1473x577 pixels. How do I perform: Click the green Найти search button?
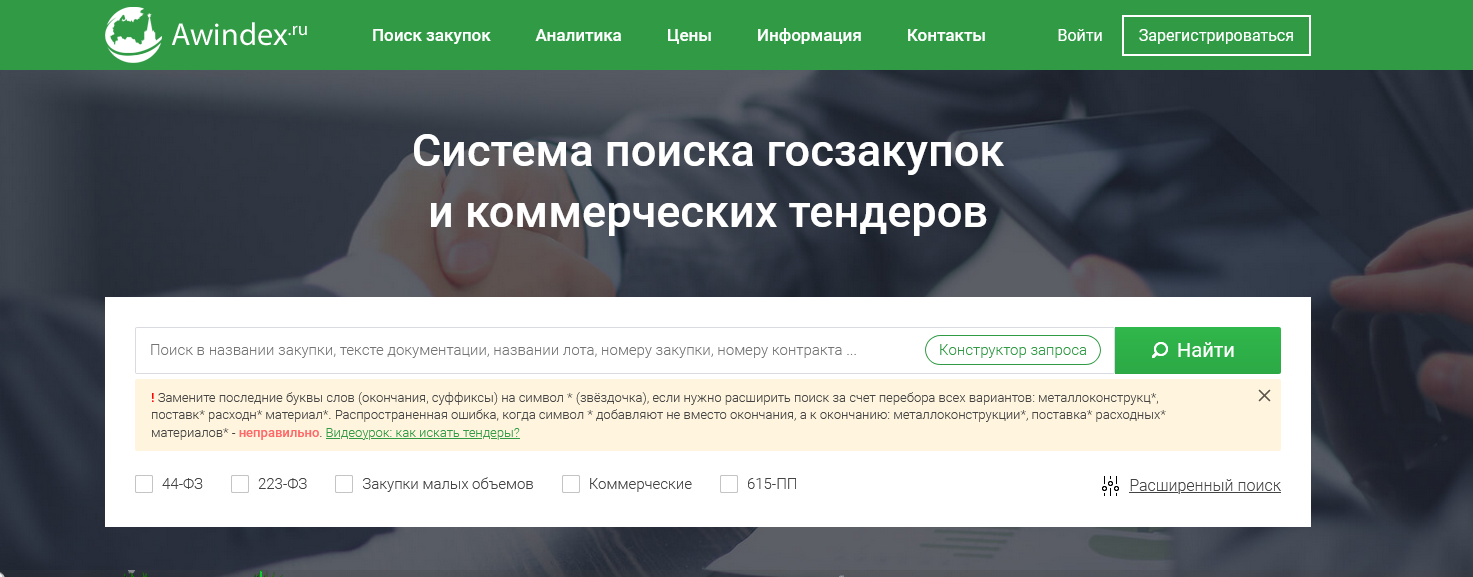click(1198, 350)
